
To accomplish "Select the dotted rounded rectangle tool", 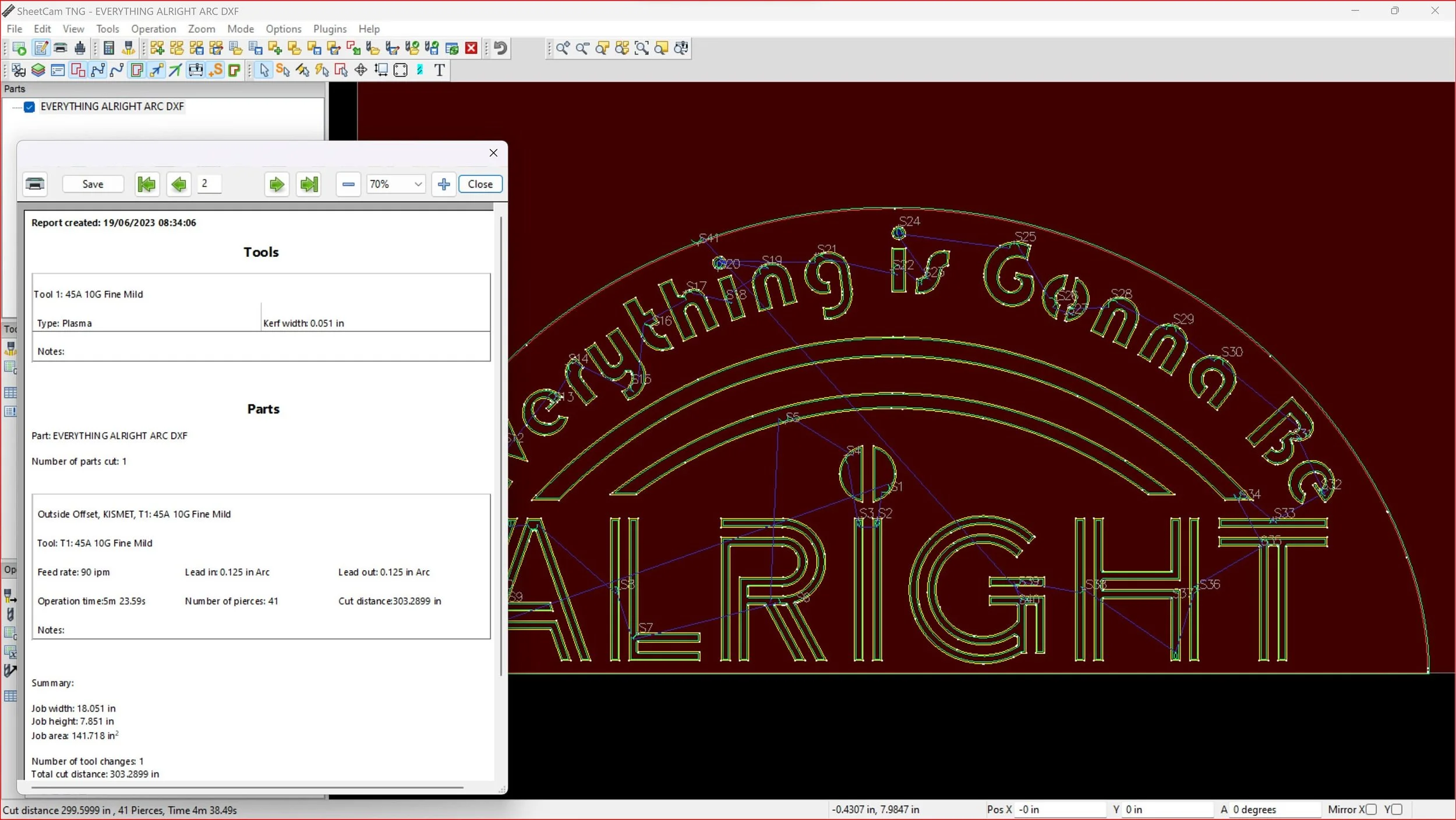I will coord(401,70).
